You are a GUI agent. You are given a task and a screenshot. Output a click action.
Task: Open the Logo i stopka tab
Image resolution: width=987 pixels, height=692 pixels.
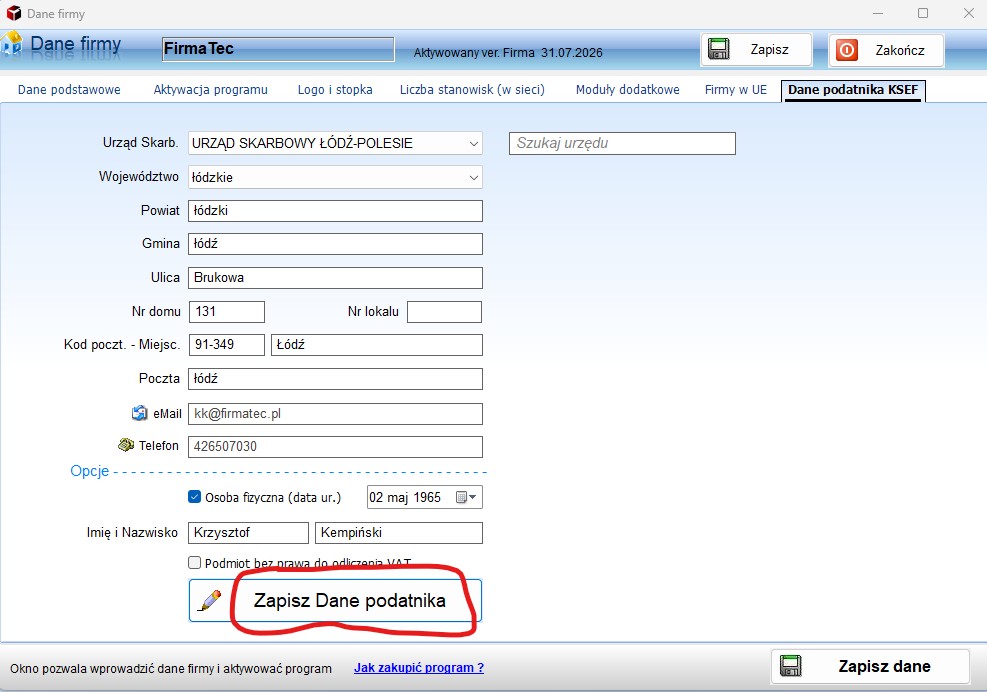[335, 90]
